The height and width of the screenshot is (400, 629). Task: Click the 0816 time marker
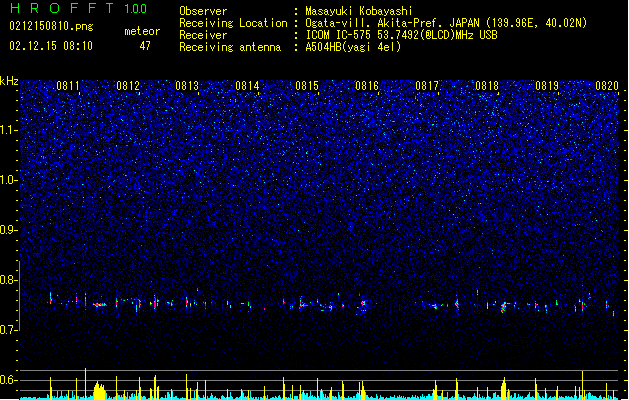367,86
